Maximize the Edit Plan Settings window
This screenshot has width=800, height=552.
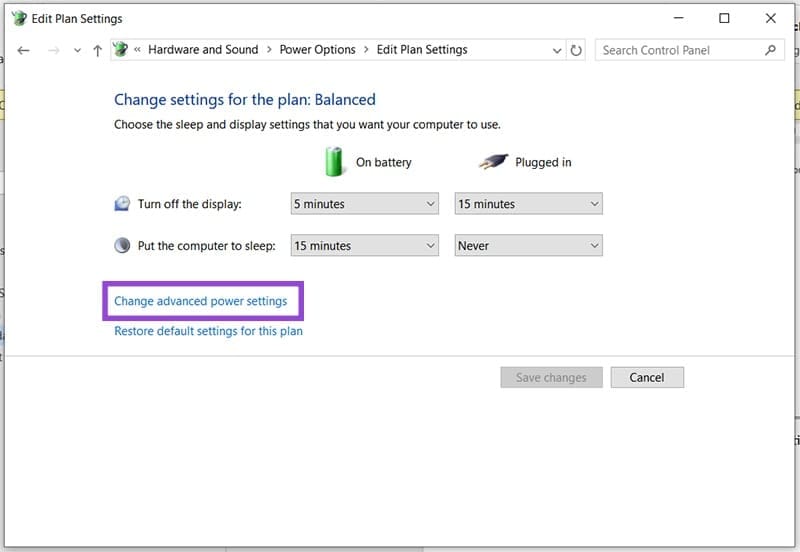[724, 18]
